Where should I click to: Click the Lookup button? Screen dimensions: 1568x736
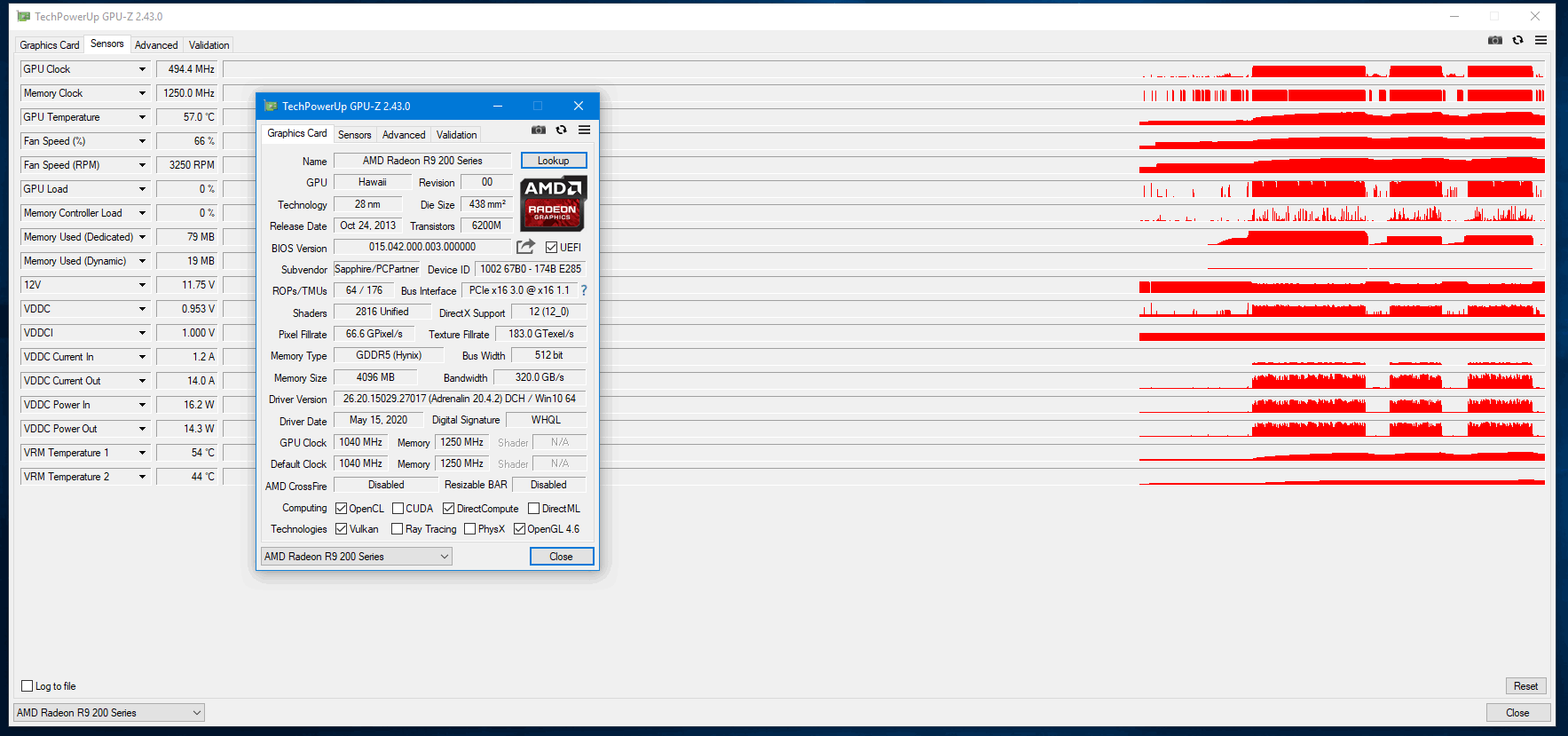coord(553,161)
